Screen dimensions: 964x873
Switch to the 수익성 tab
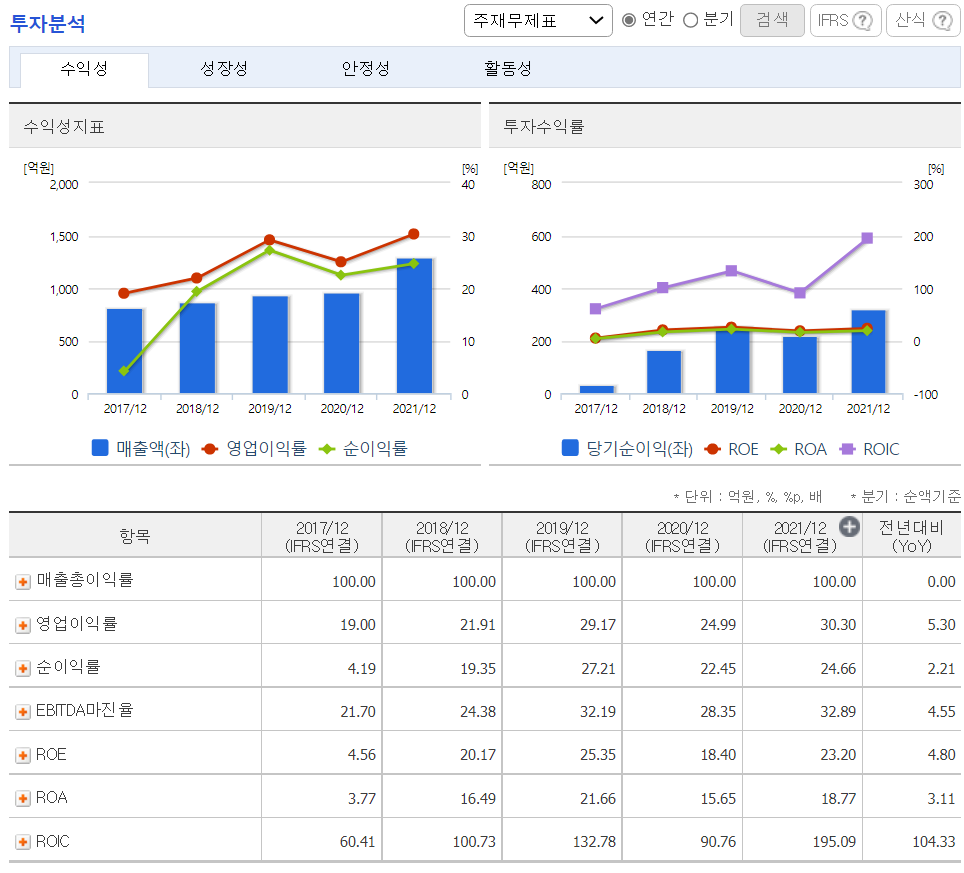(x=84, y=69)
